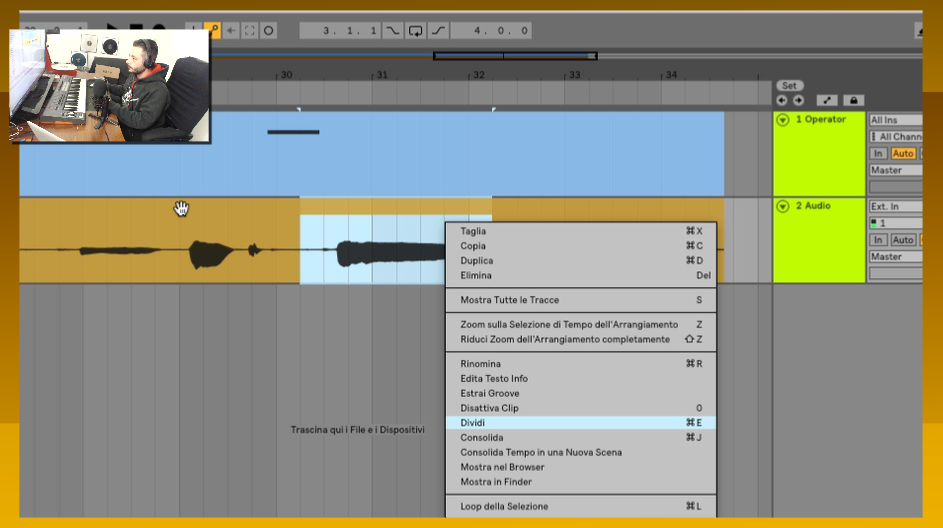Screen dimensions: 943x528
Task: Click the Punch-In switch icon
Action: 393,31
